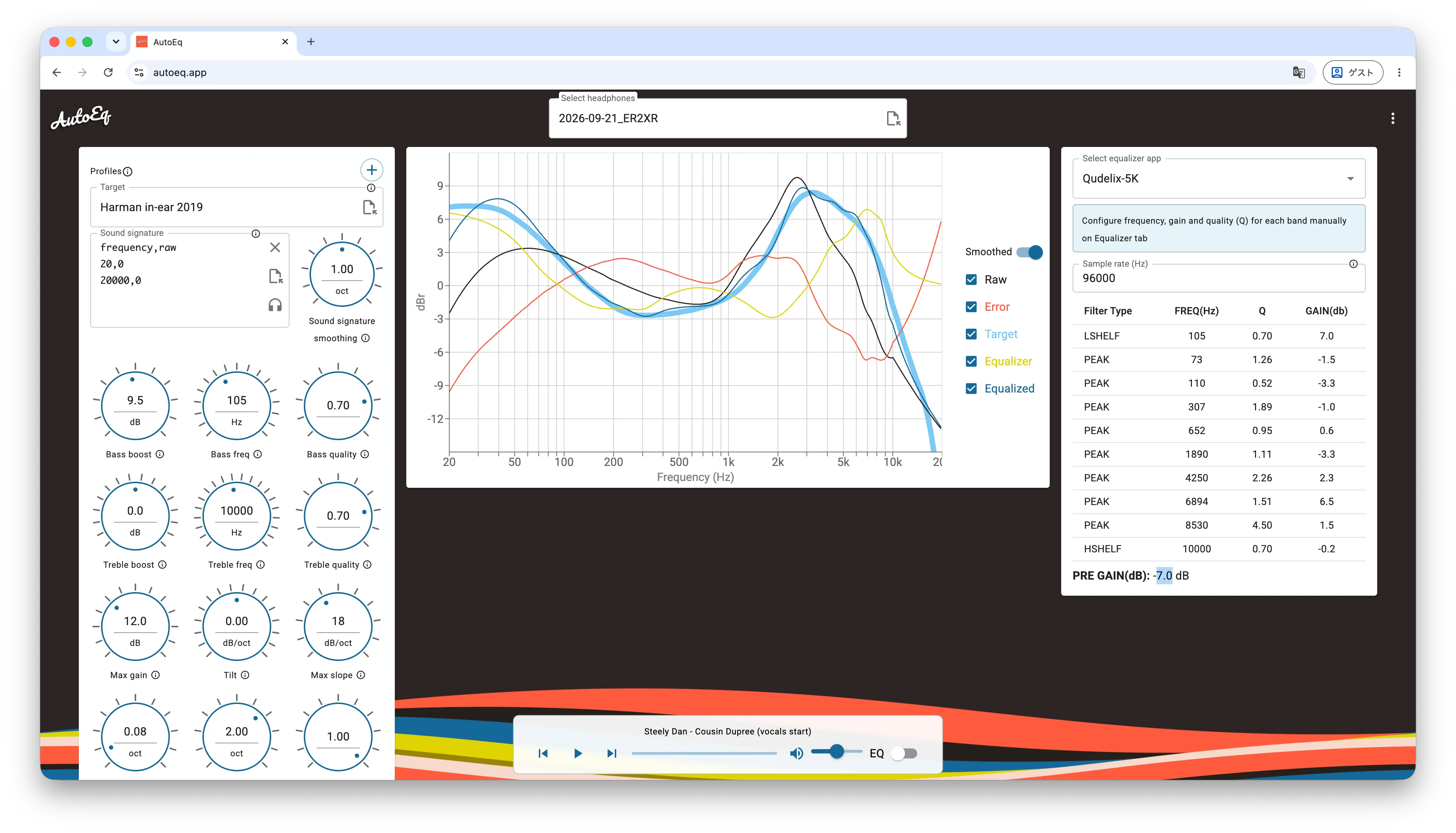Click the AutoEq logo
This screenshot has height=833, width=1456.
coord(81,117)
